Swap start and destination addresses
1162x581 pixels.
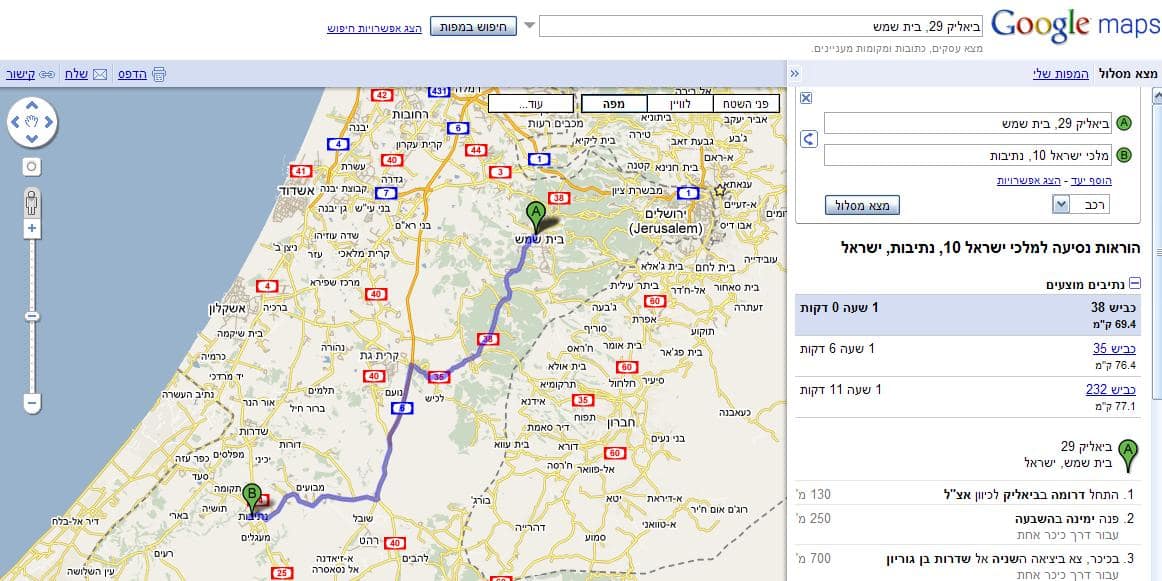pos(809,139)
